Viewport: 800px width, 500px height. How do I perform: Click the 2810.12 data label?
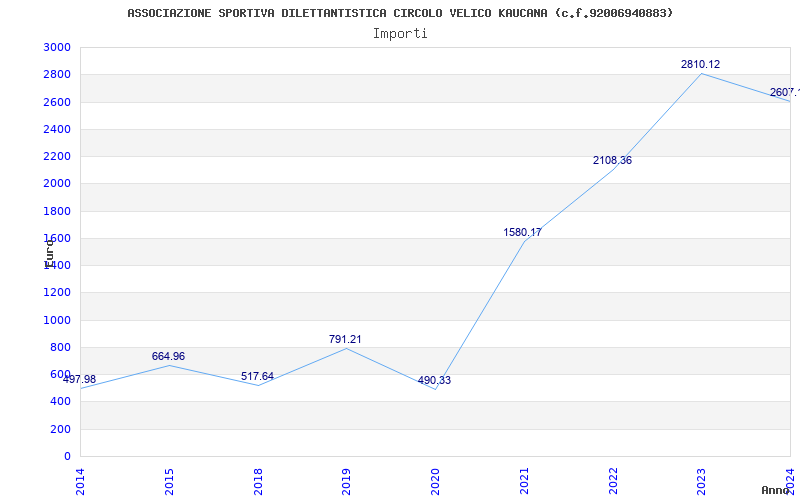pos(700,65)
